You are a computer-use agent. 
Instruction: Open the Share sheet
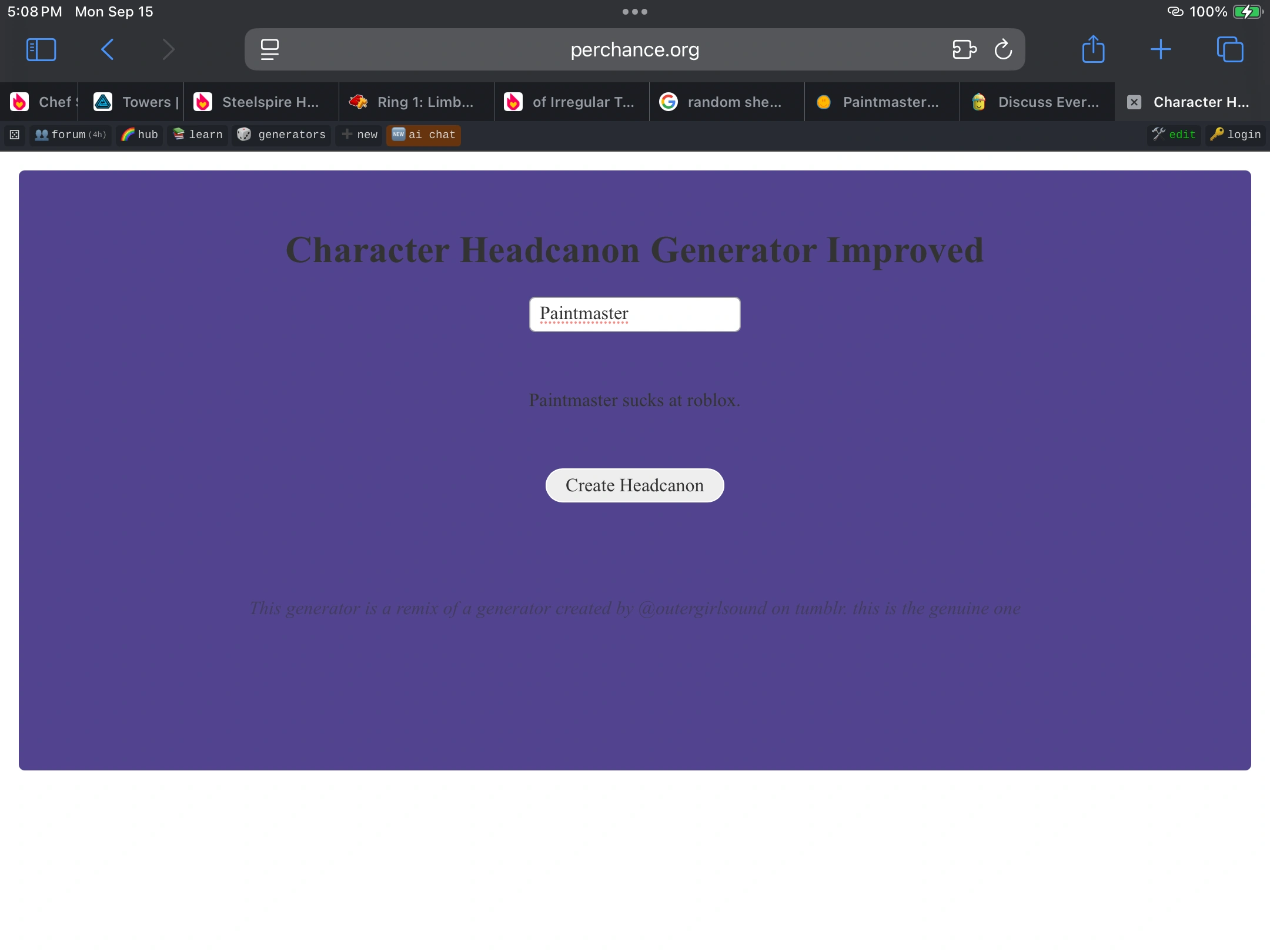tap(1093, 49)
